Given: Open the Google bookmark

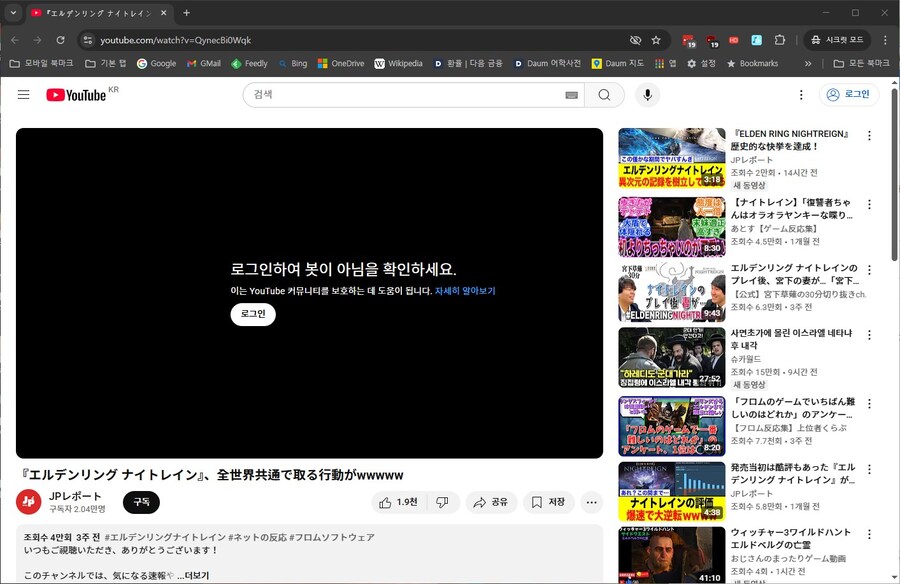Looking at the screenshot, I should point(157,64).
